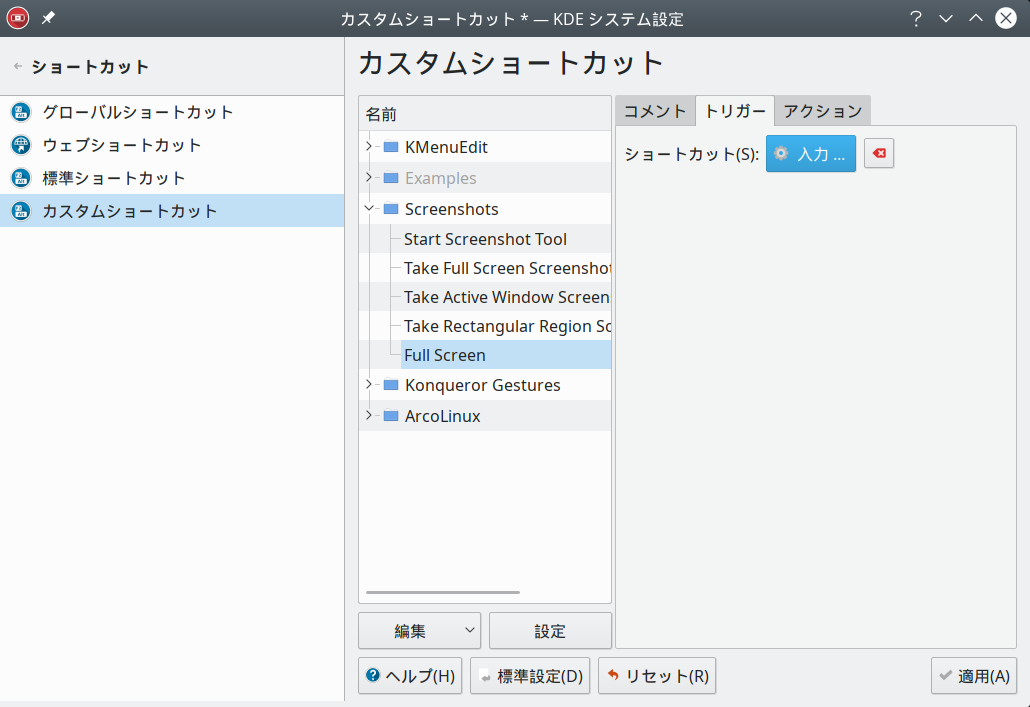Click the title bar question mark help icon

[x=915, y=19]
